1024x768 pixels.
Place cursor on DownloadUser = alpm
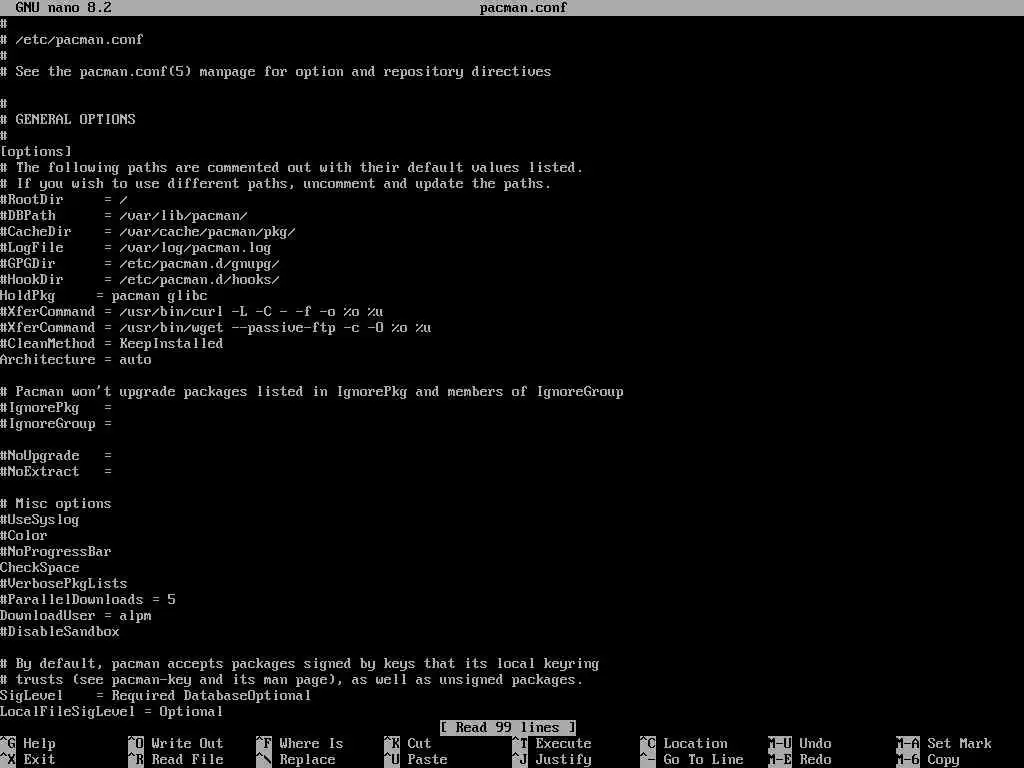pos(76,616)
